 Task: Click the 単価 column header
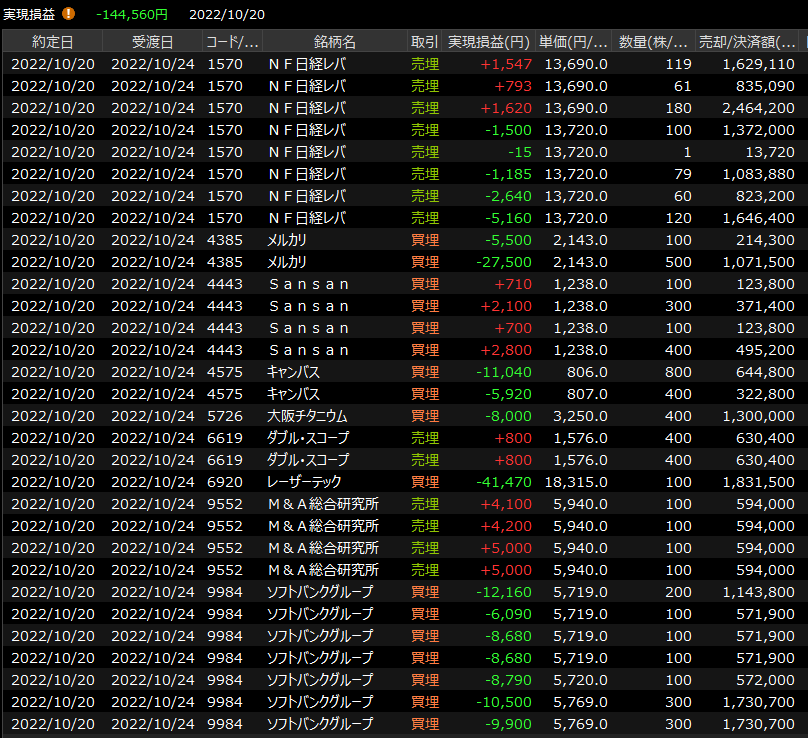click(573, 41)
